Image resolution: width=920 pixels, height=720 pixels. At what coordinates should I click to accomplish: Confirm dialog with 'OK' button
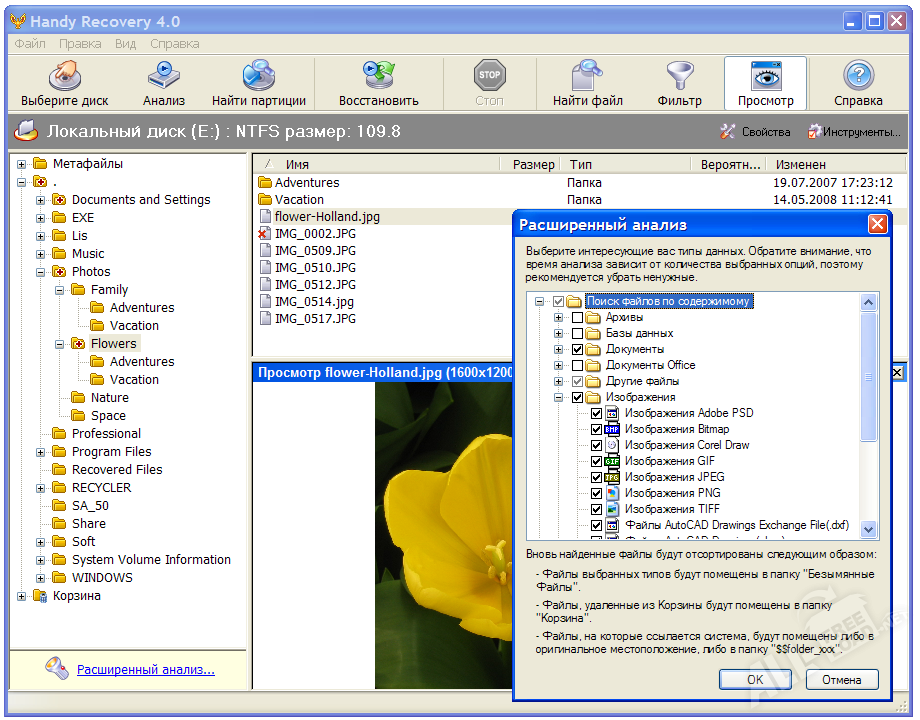[x=755, y=680]
